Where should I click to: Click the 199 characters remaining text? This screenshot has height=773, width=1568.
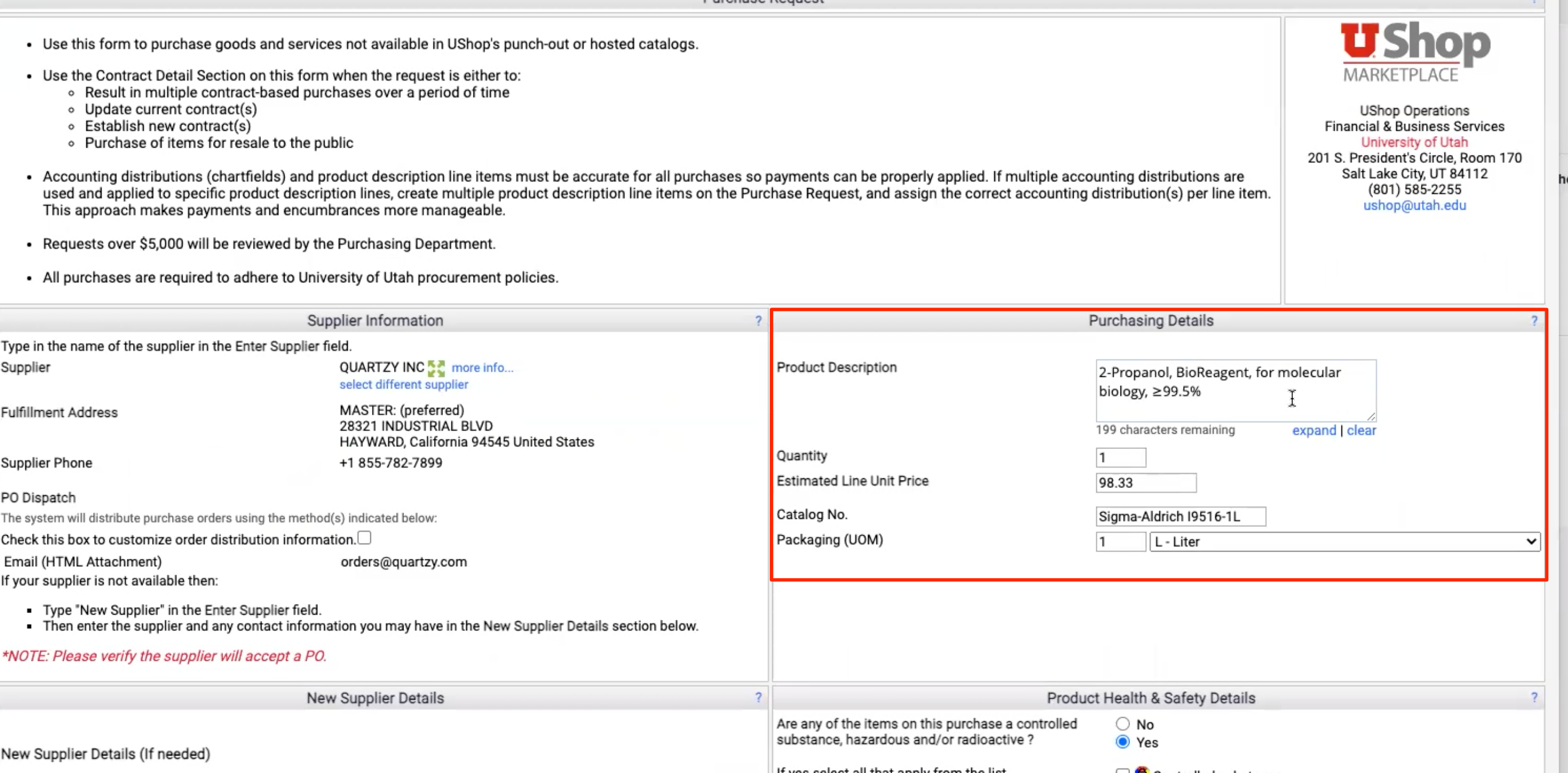pyautogui.click(x=1165, y=430)
